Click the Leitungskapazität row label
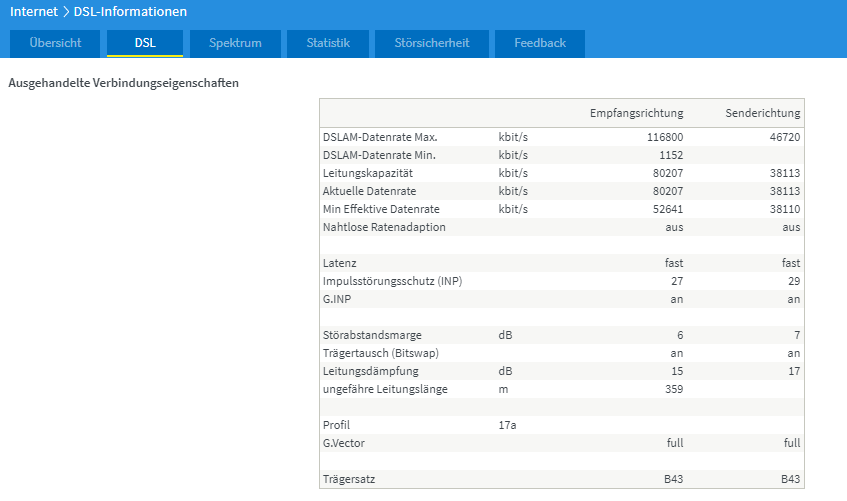The width and height of the screenshot is (847, 501). [x=367, y=173]
